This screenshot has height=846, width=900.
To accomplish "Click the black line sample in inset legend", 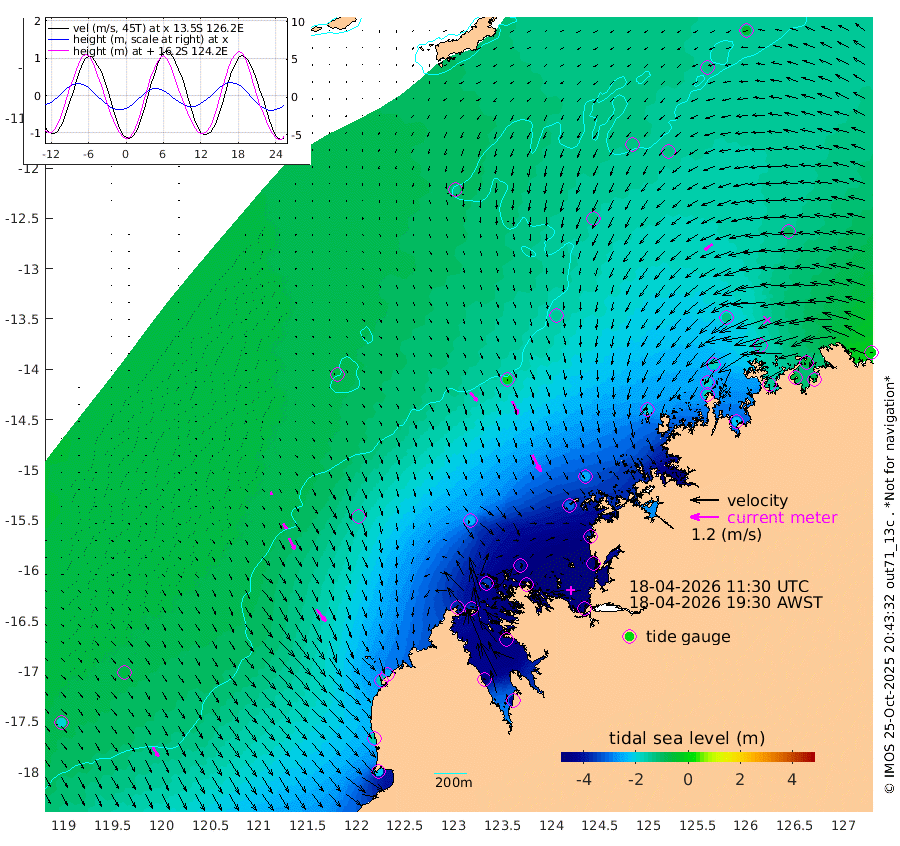I will (58, 28).
